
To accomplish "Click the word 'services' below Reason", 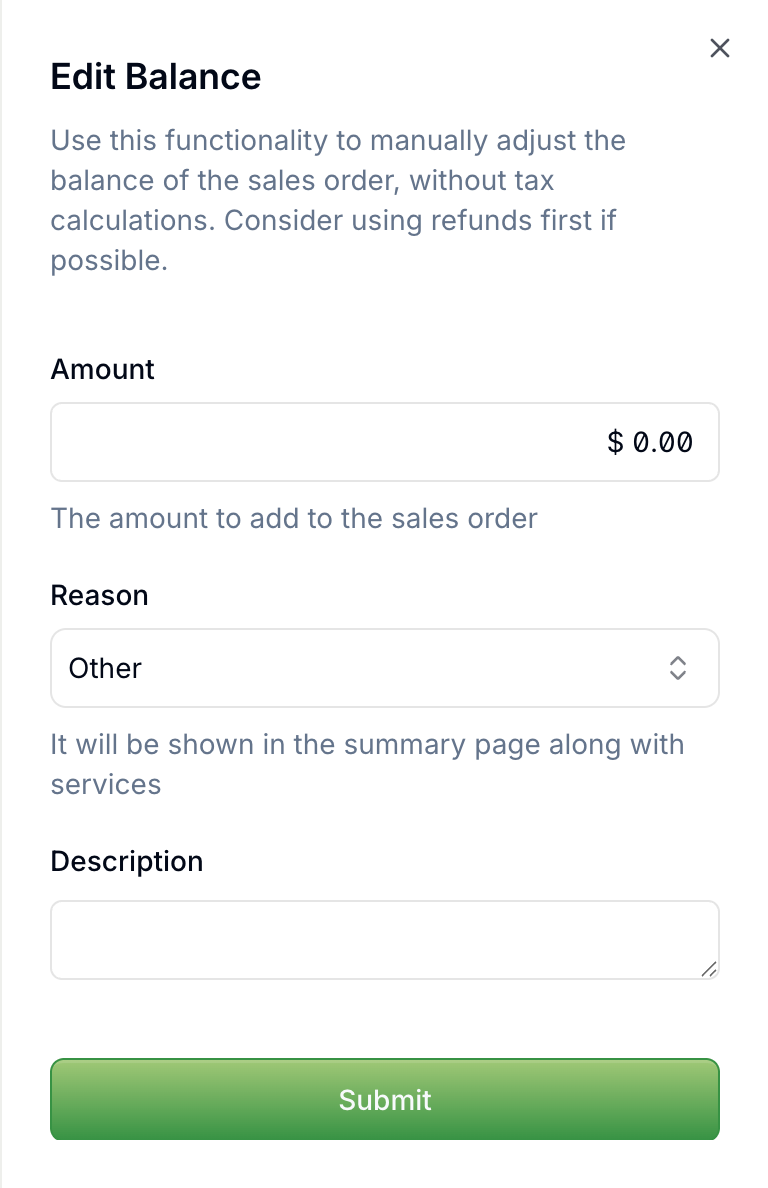I will coord(106,785).
